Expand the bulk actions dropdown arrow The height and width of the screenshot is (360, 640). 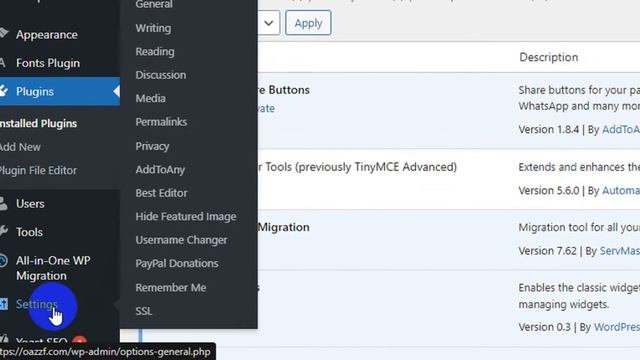point(269,23)
